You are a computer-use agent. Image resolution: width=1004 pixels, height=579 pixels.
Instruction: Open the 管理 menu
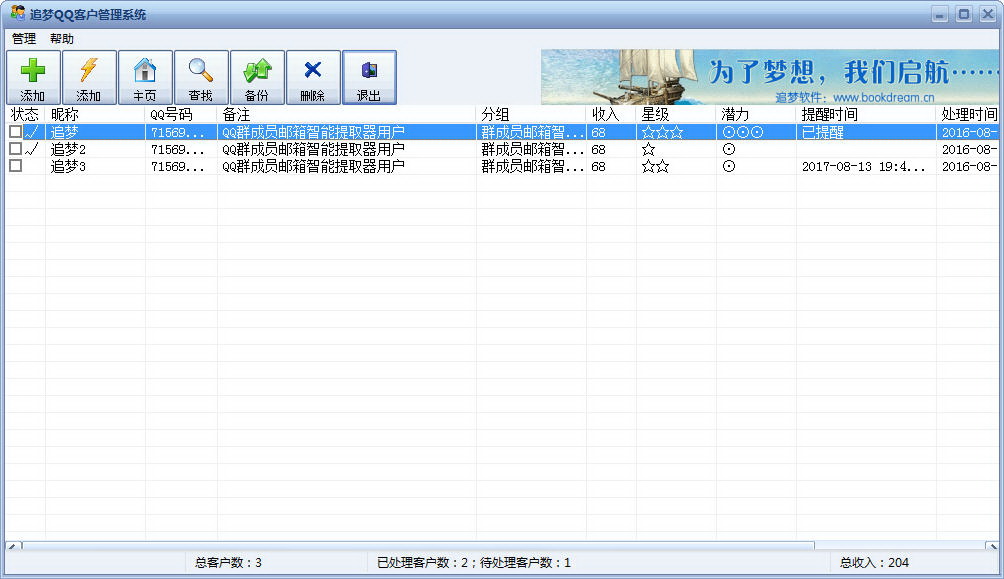(x=24, y=38)
